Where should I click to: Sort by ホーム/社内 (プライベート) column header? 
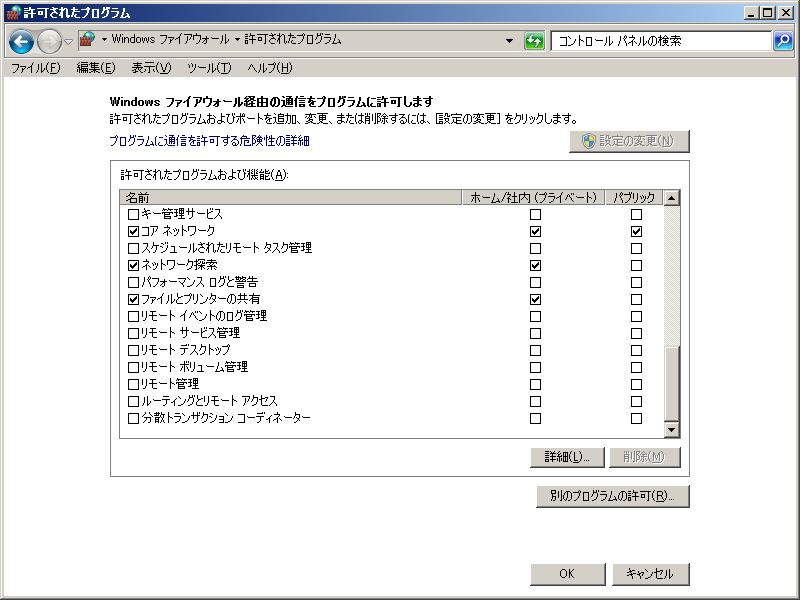533,197
